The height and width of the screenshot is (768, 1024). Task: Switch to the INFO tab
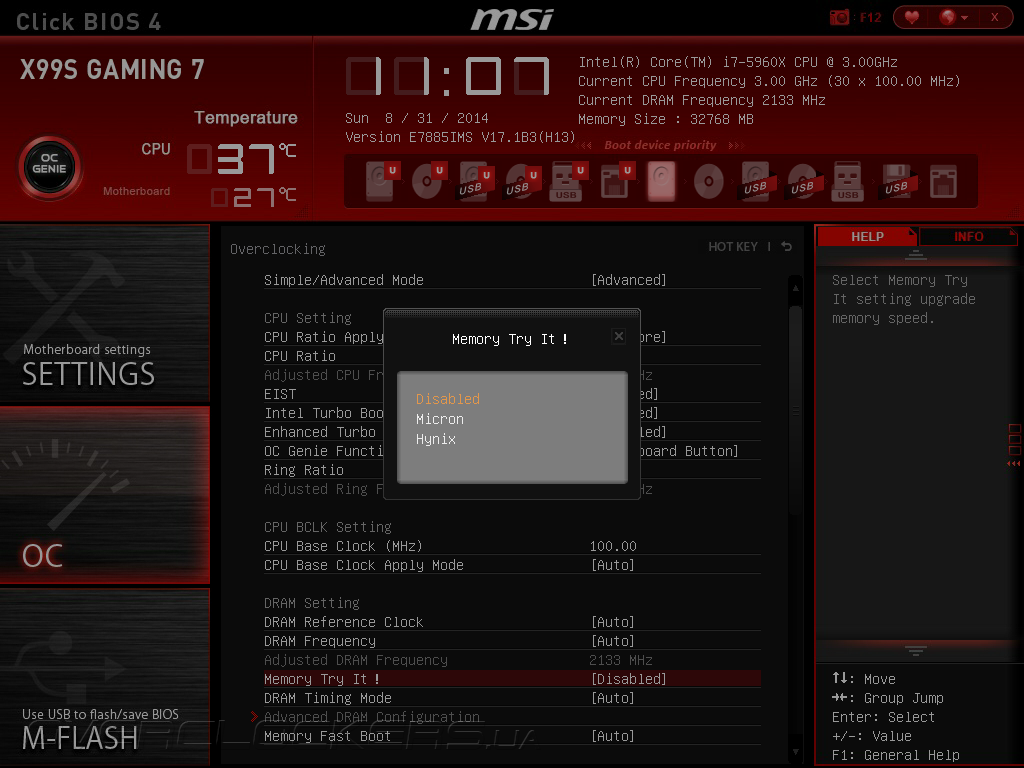[x=968, y=236]
